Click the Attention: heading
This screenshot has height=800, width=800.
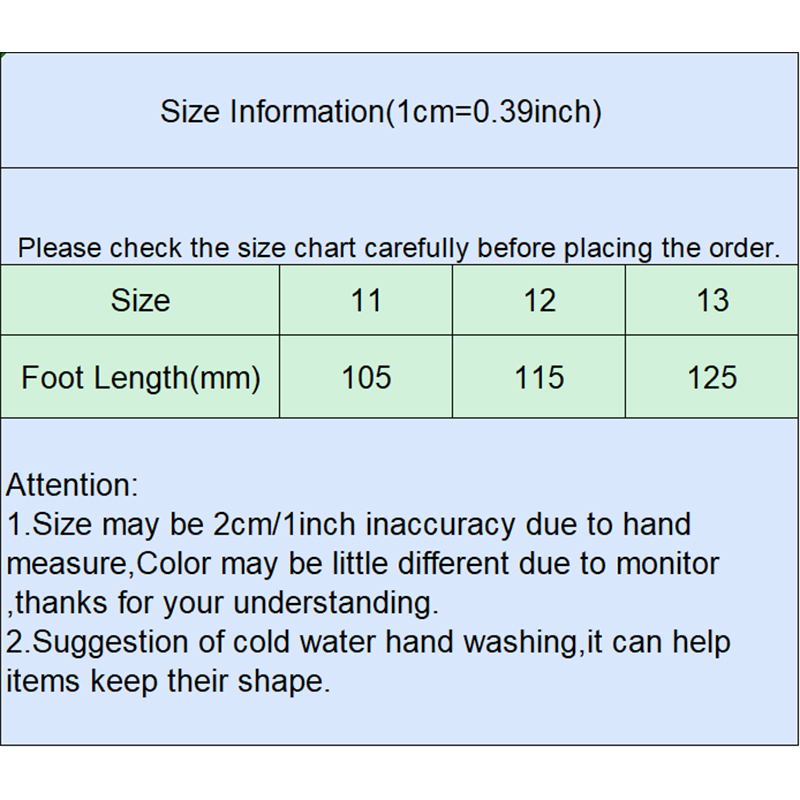point(72,486)
